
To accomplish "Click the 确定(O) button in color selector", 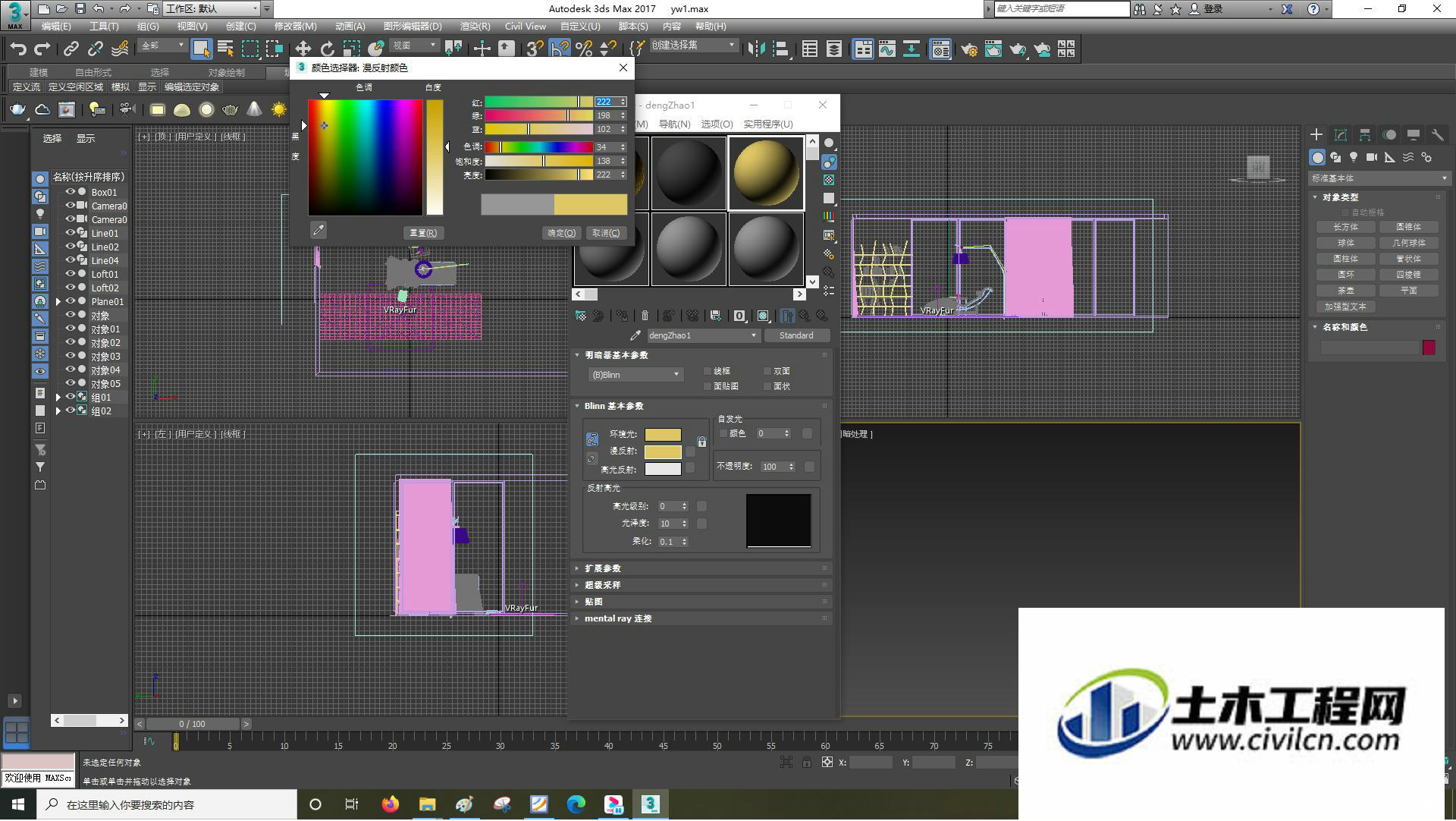I will tap(562, 233).
